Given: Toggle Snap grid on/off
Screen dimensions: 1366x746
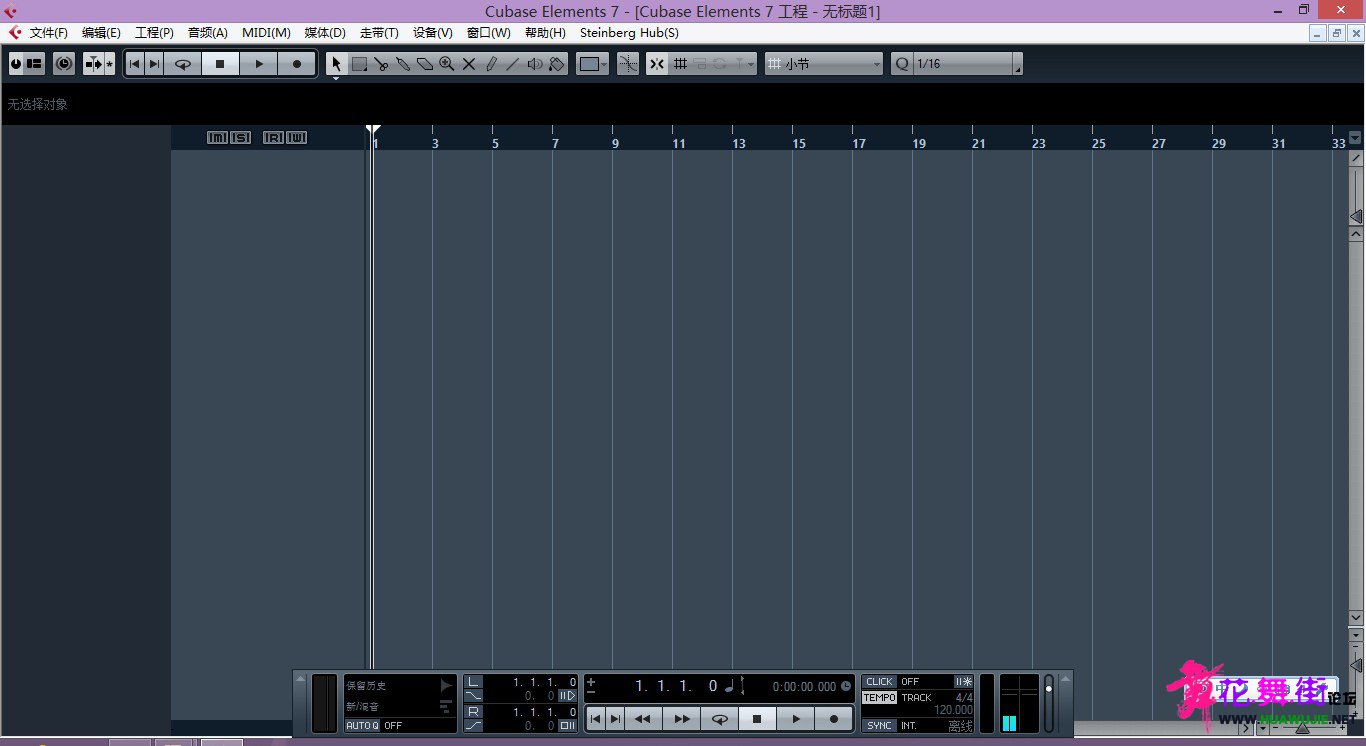Looking at the screenshot, I should (x=656, y=64).
